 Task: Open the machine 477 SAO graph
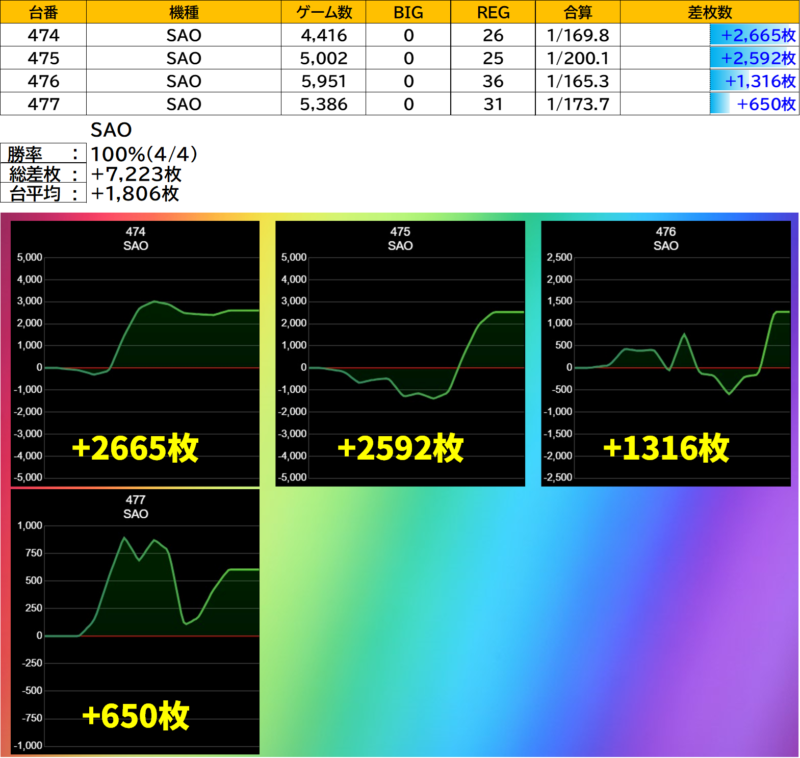(135, 621)
